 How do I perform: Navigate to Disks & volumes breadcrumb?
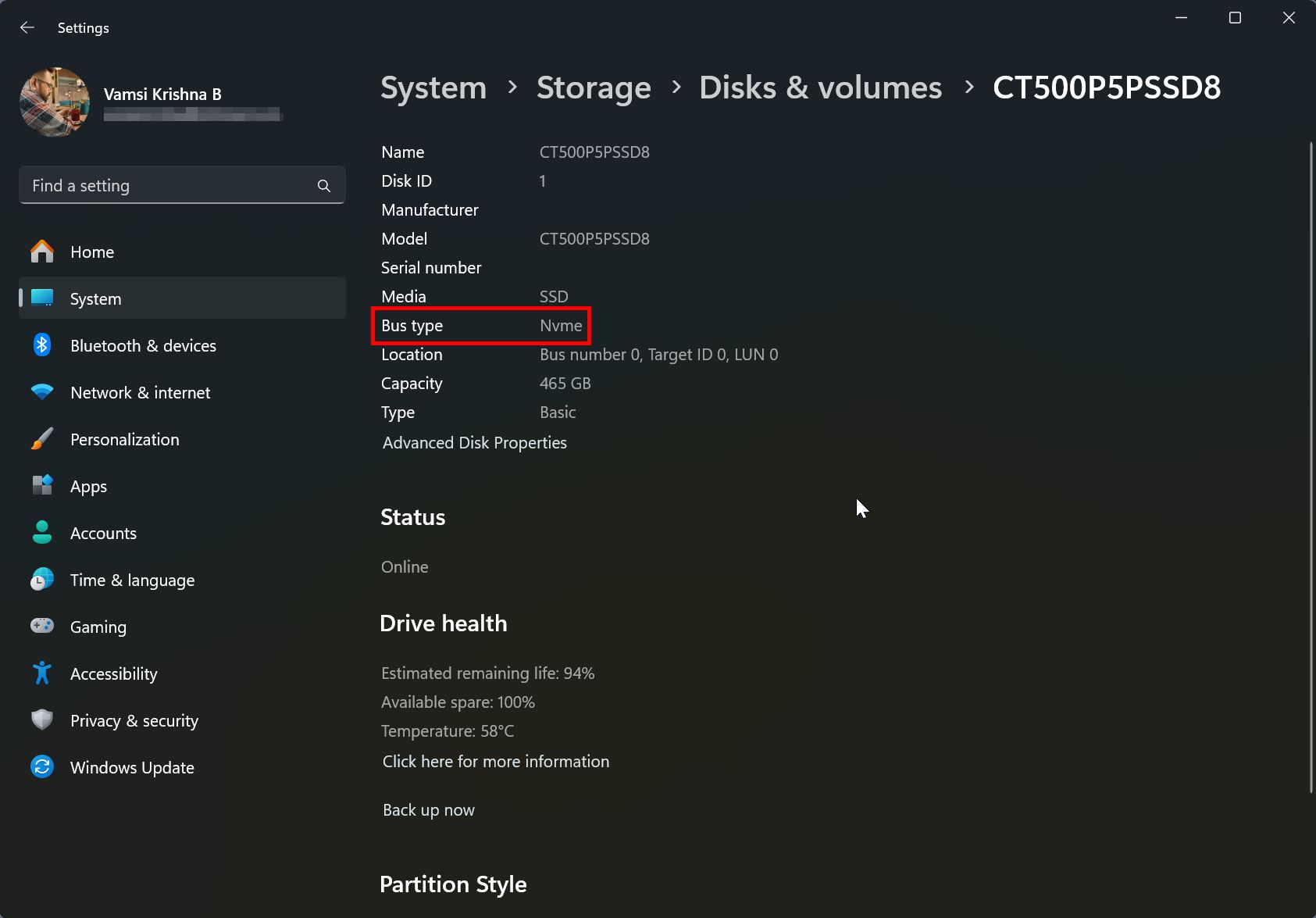click(x=820, y=88)
